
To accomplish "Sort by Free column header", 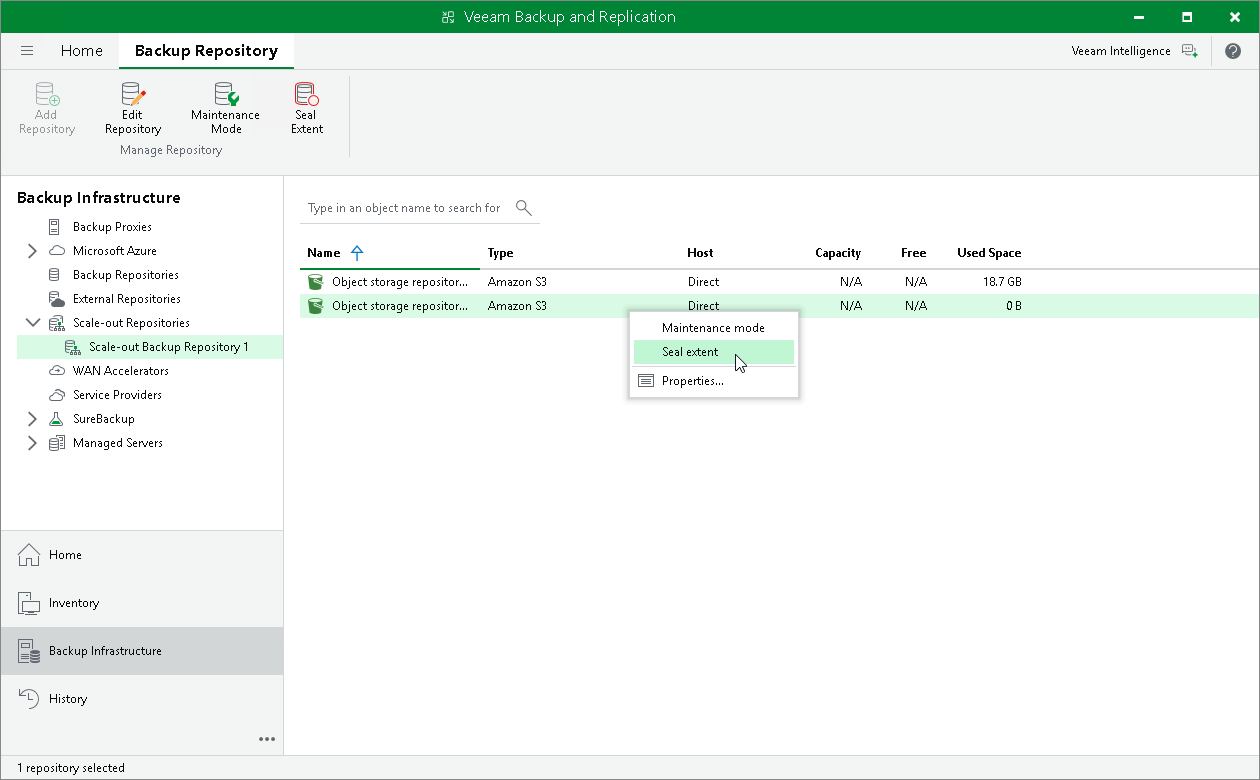I will 913,253.
